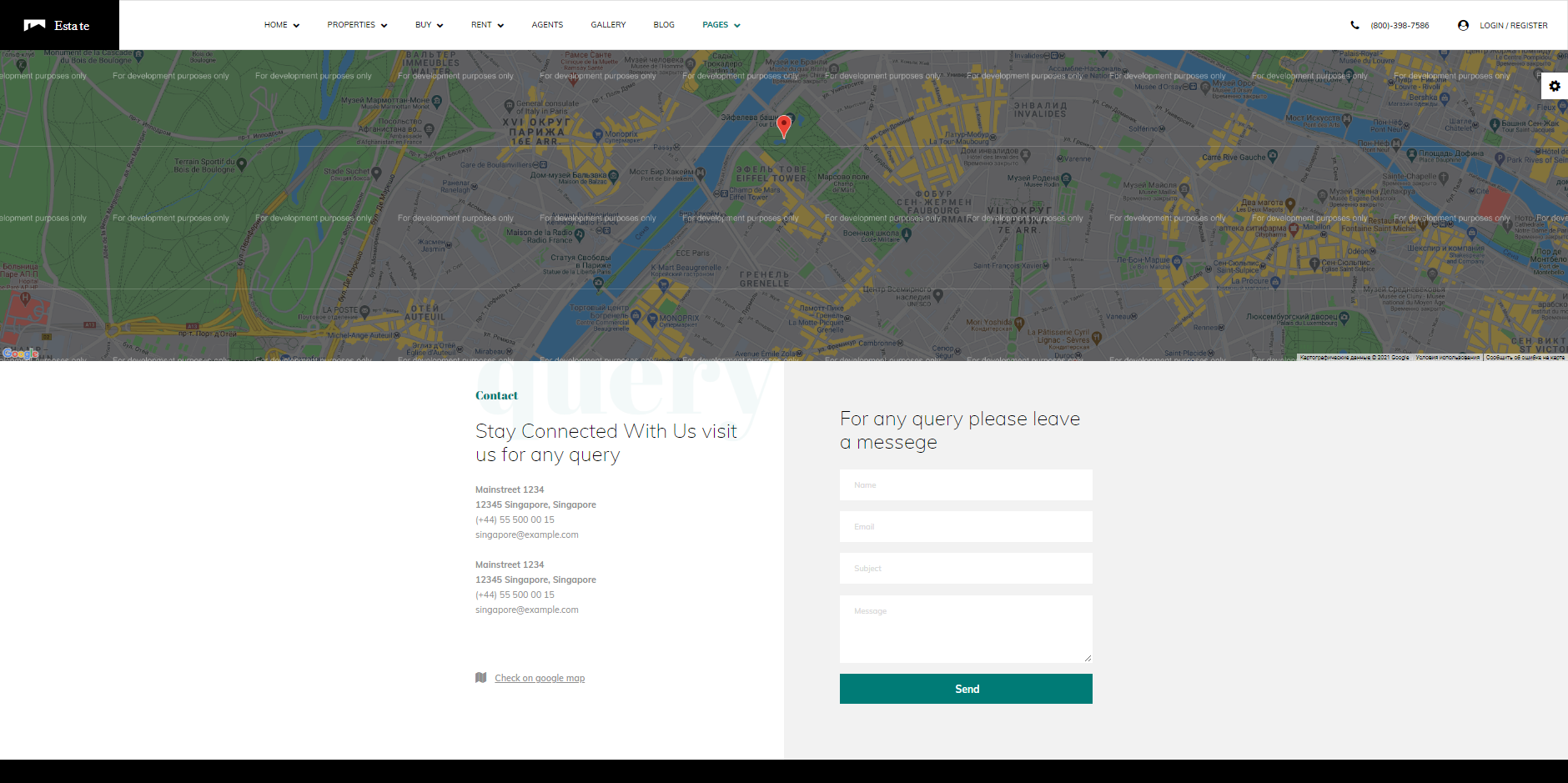
Task: Click the green Send button
Action: point(966,689)
